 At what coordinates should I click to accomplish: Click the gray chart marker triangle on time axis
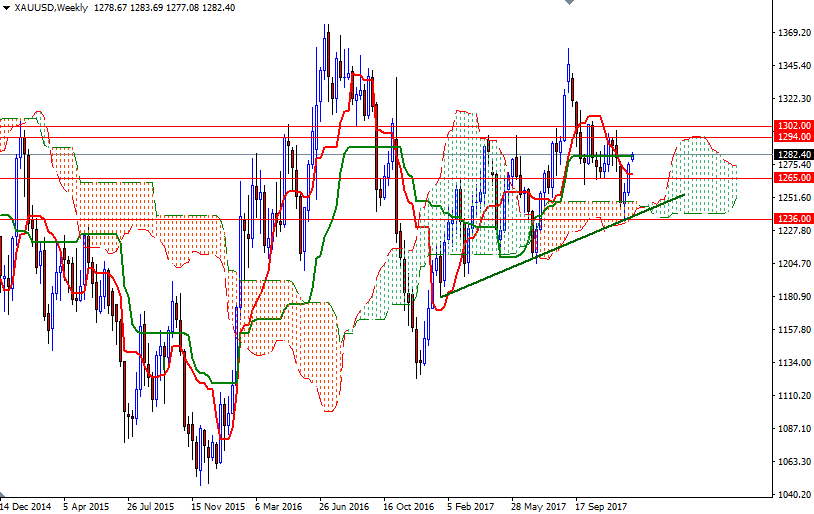tap(4, 496)
